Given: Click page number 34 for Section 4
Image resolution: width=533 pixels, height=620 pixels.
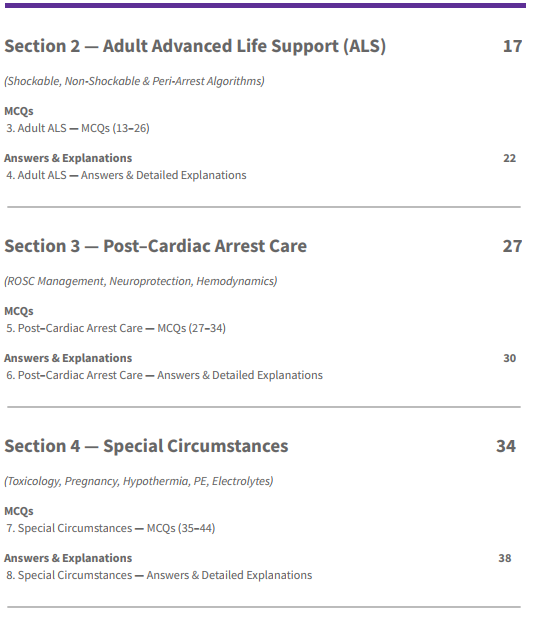Looking at the screenshot, I should pyautogui.click(x=506, y=446).
